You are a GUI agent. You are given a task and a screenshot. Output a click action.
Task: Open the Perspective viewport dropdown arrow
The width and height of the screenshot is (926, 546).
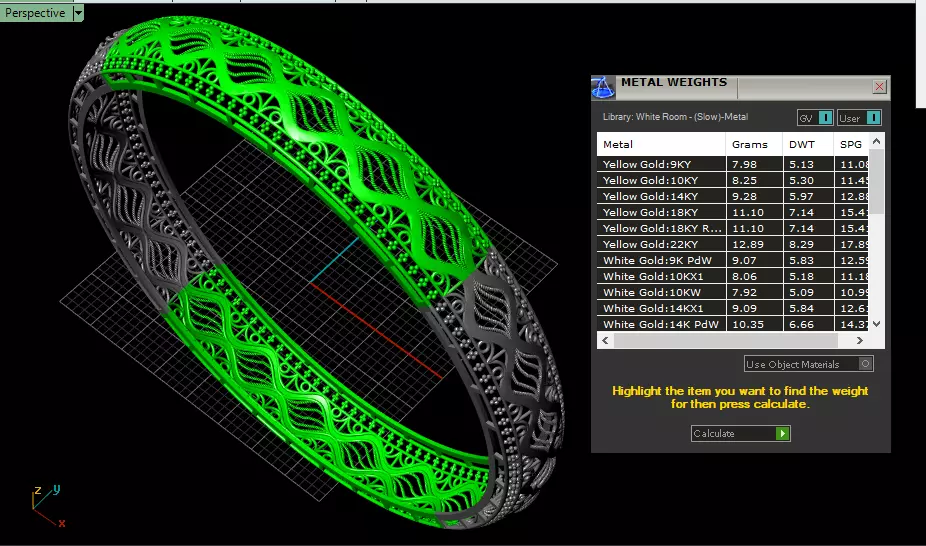pyautogui.click(x=78, y=12)
